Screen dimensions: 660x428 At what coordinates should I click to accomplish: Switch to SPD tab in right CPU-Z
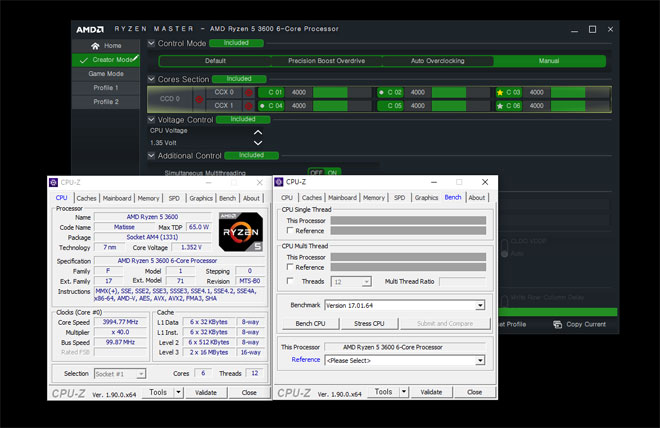coord(399,198)
